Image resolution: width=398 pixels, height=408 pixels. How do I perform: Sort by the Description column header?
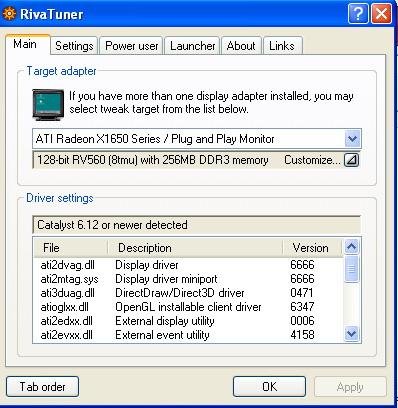pyautogui.click(x=195, y=248)
